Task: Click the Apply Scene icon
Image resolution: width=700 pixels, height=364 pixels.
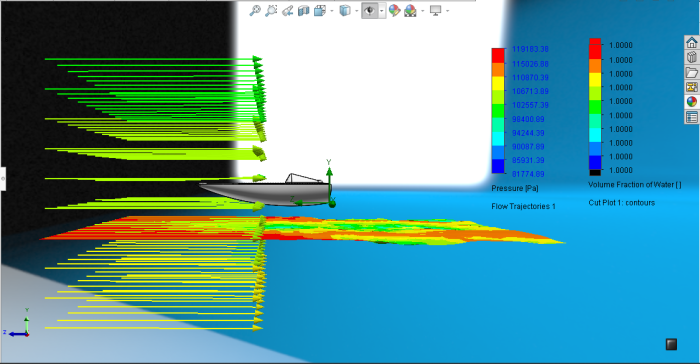Action: point(410,10)
